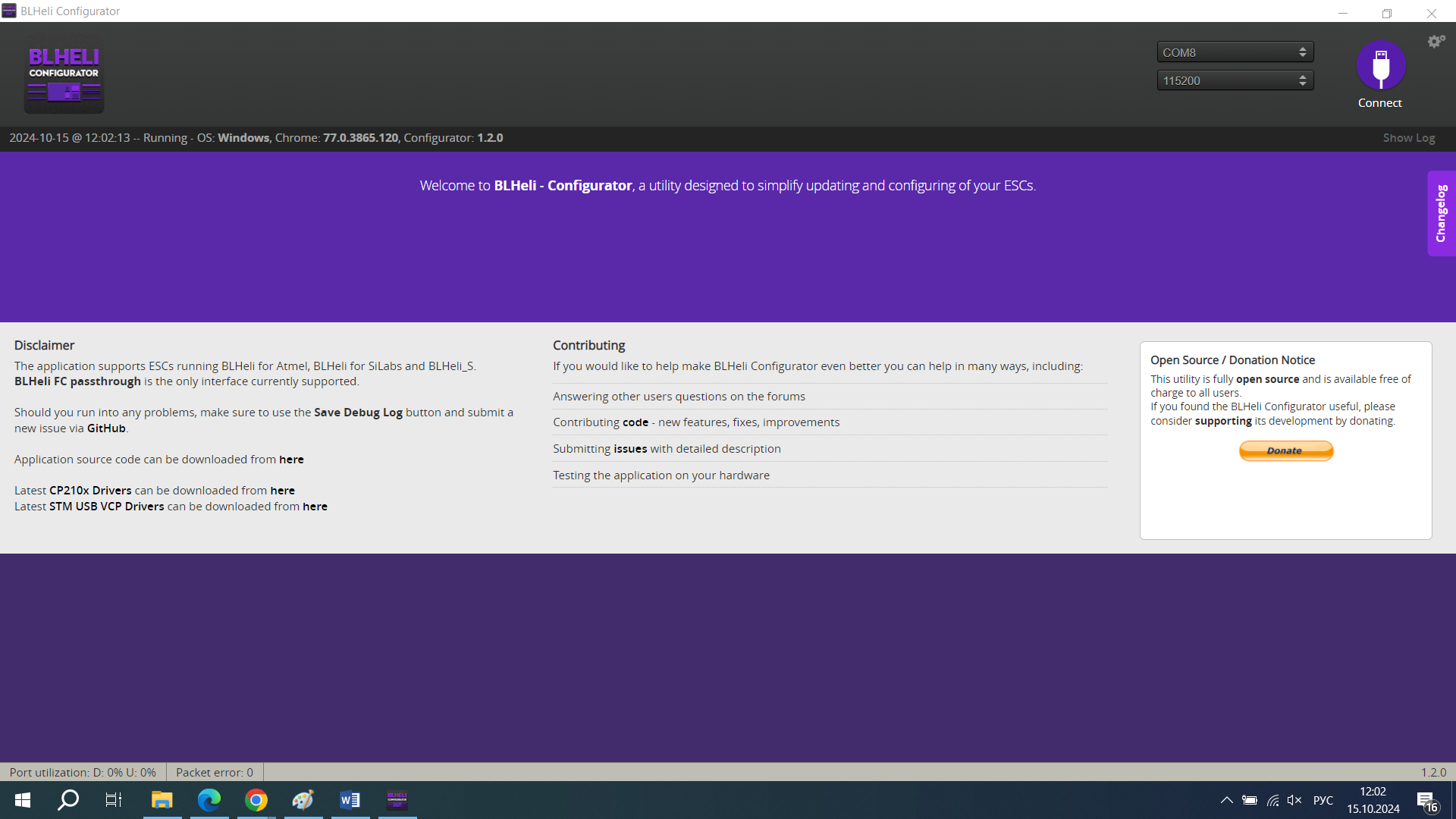The width and height of the screenshot is (1456, 819).
Task: Click BLHeli Configurator taskbar icon
Action: pos(397,800)
